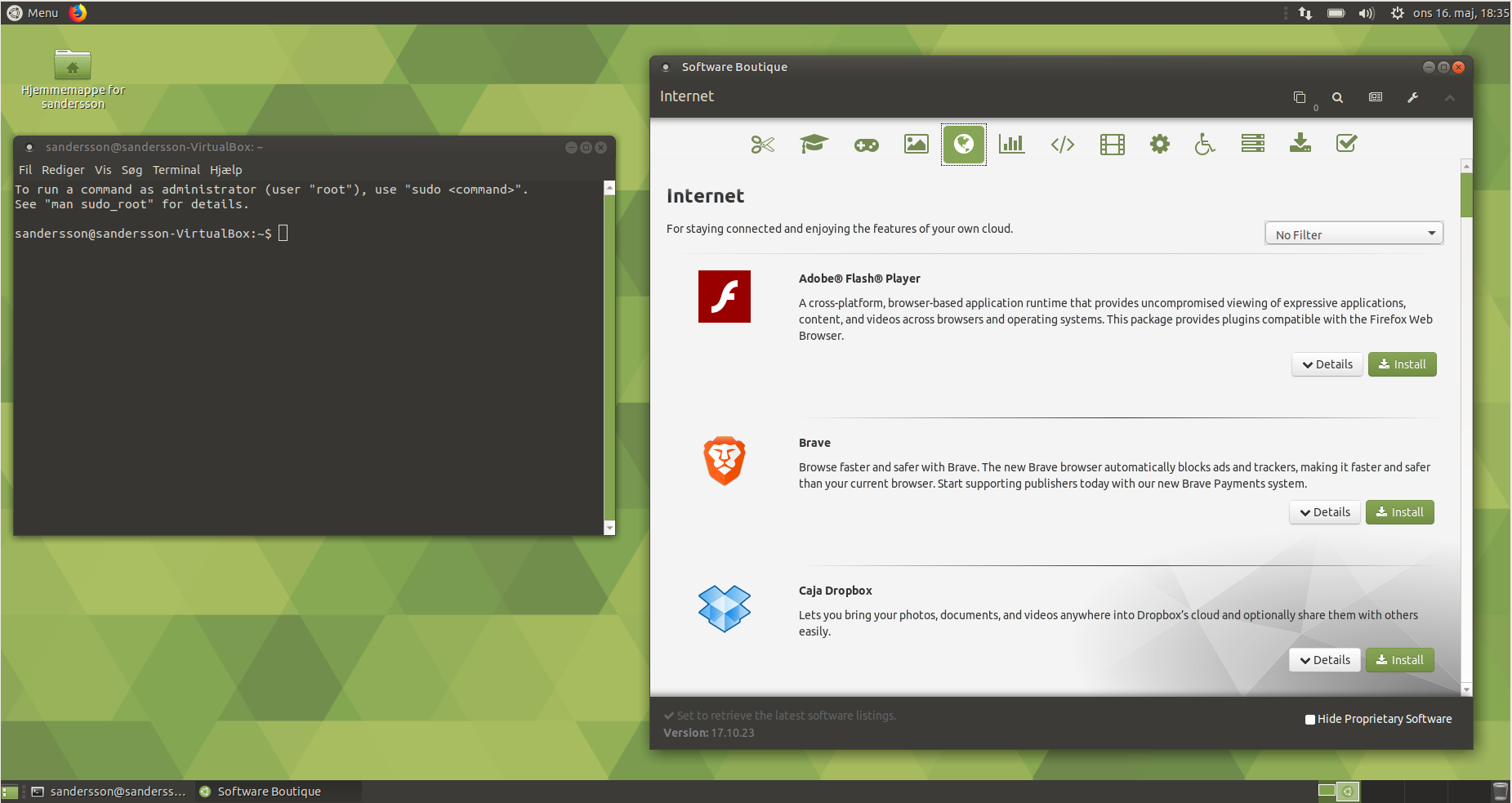Click the search magnifier in Software Boutique

click(1337, 97)
